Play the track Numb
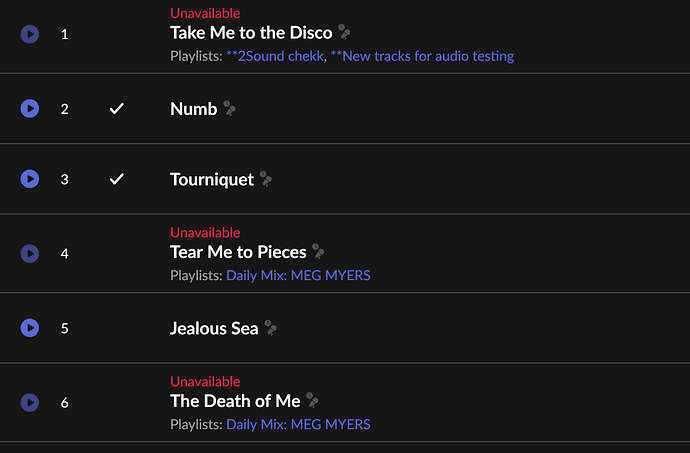This screenshot has width=690, height=453. click(x=30, y=108)
